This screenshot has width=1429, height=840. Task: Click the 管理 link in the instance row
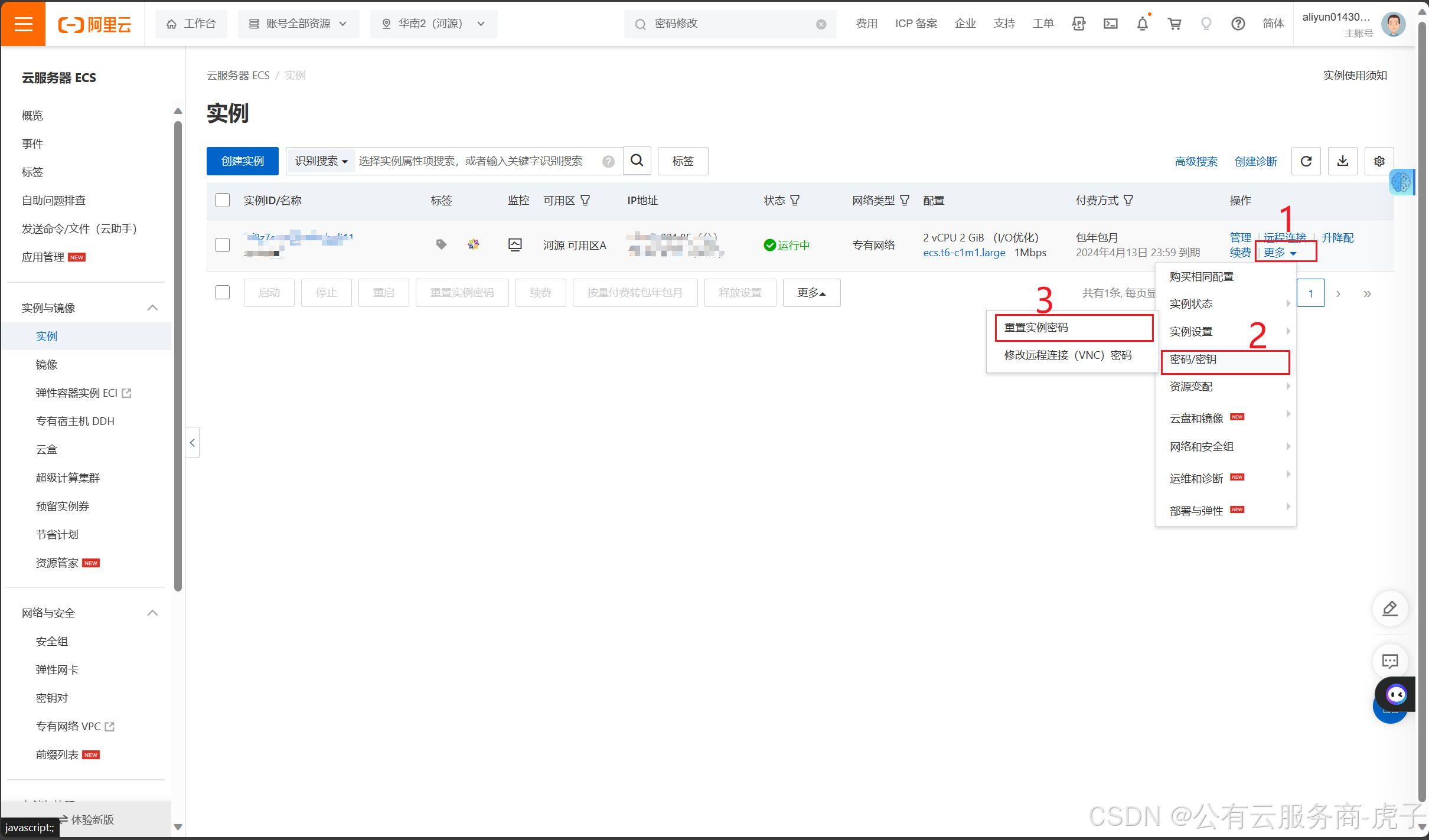coord(1240,238)
